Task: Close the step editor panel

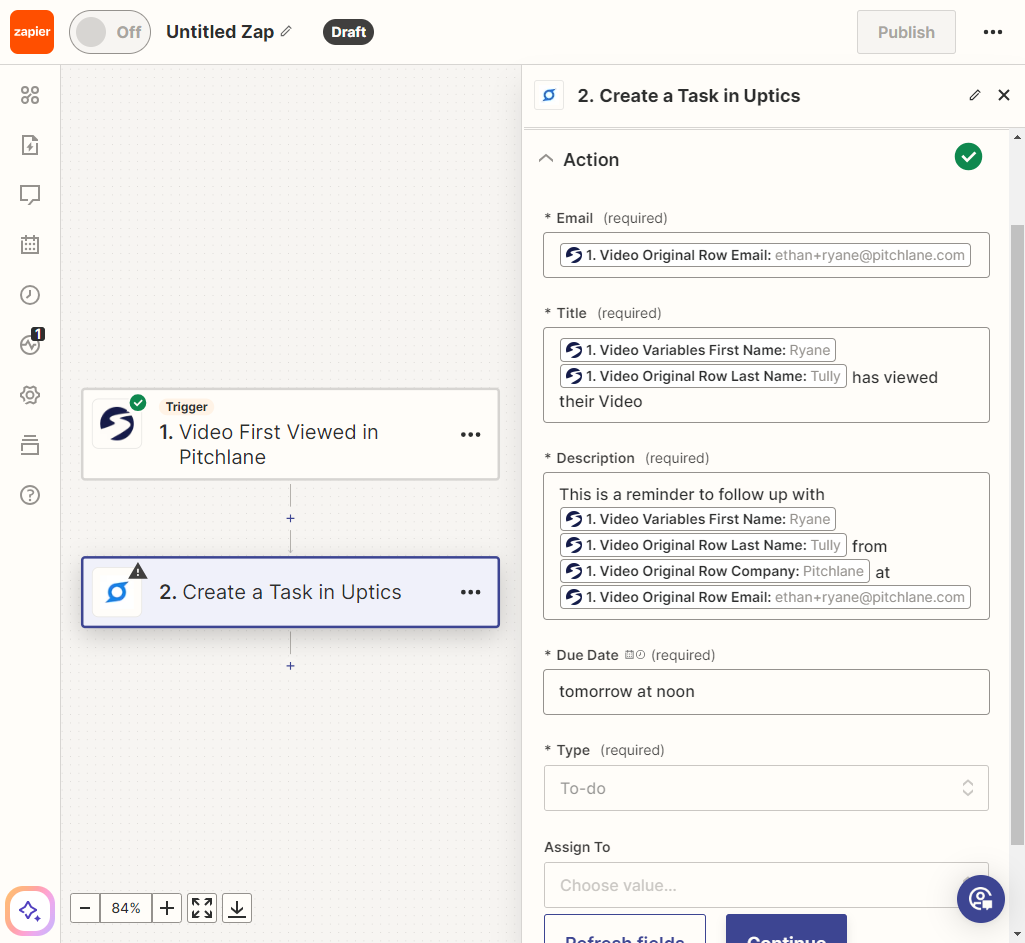Action: point(1004,95)
